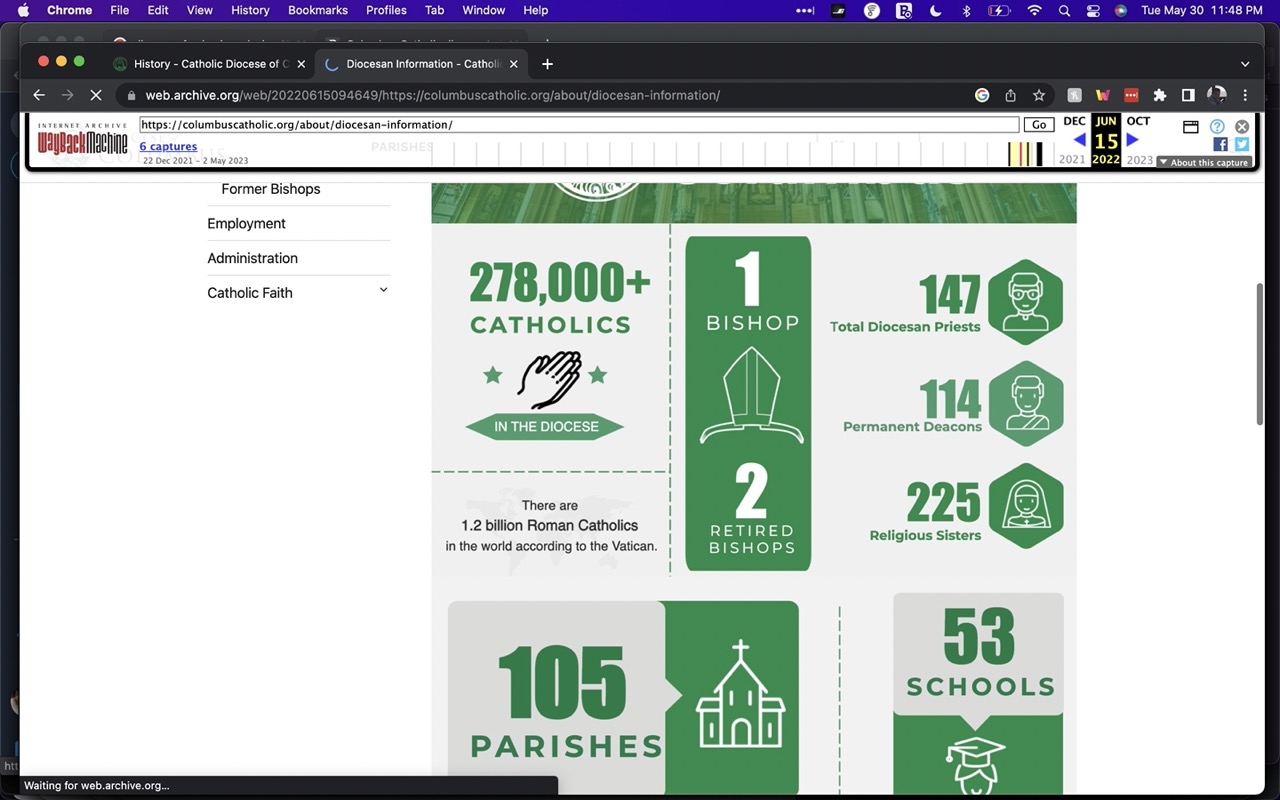The height and width of the screenshot is (800, 1280).
Task: Click the Wayback Machine URL field
Action: 579,125
